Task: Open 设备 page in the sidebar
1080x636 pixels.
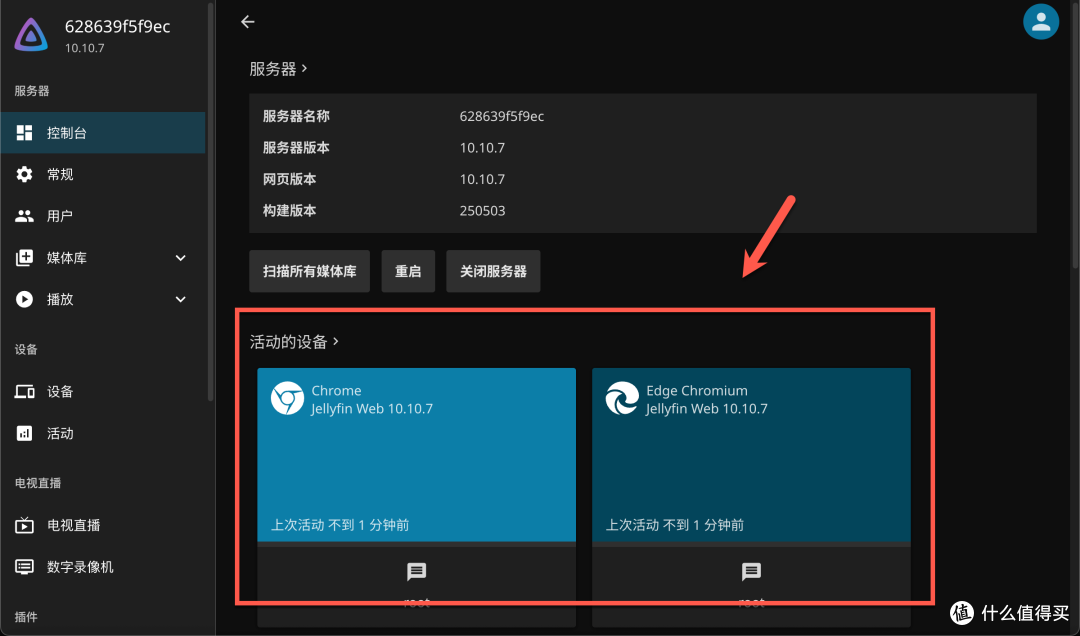Action: point(103,391)
